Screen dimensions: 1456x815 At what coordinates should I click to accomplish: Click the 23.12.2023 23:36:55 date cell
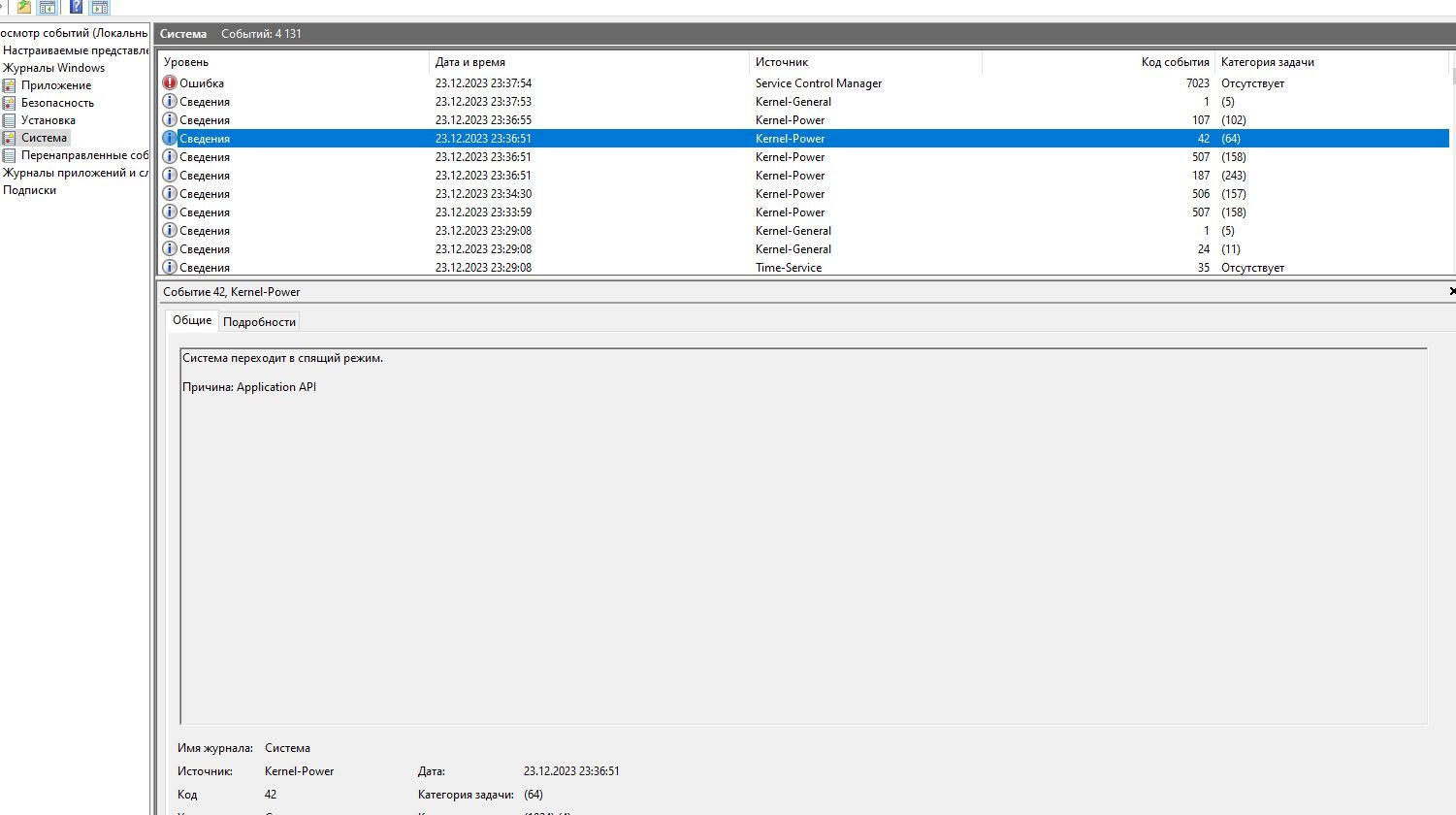[483, 120]
